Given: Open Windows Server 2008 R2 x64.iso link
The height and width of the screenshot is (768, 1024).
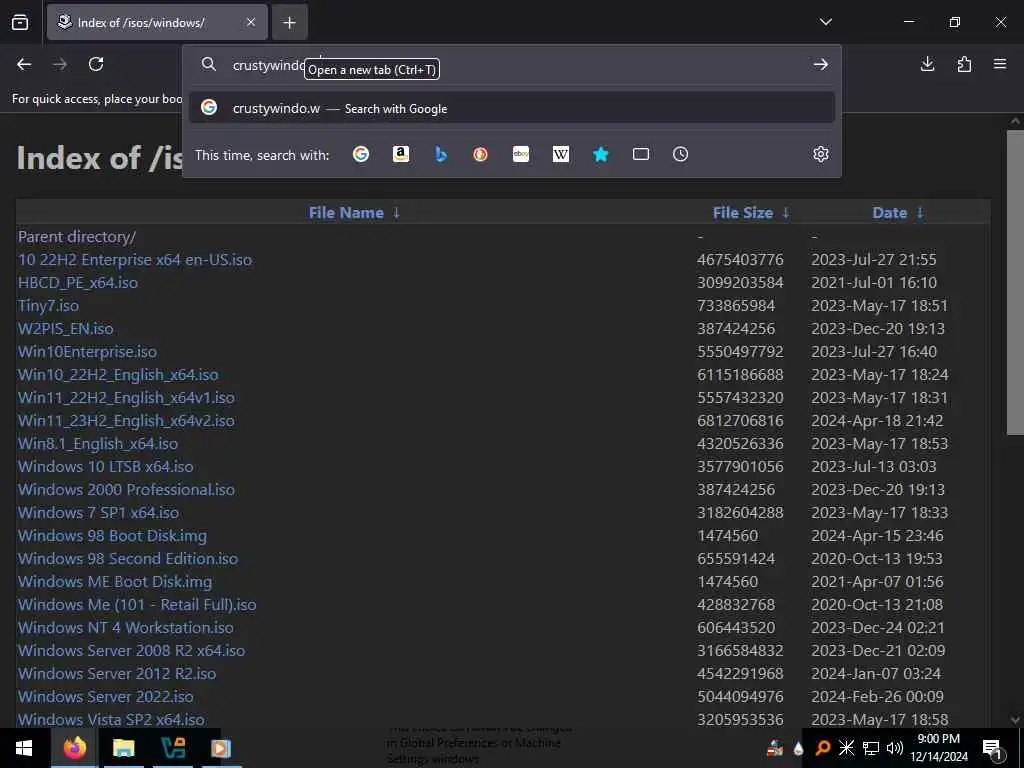Looking at the screenshot, I should click(x=131, y=650).
